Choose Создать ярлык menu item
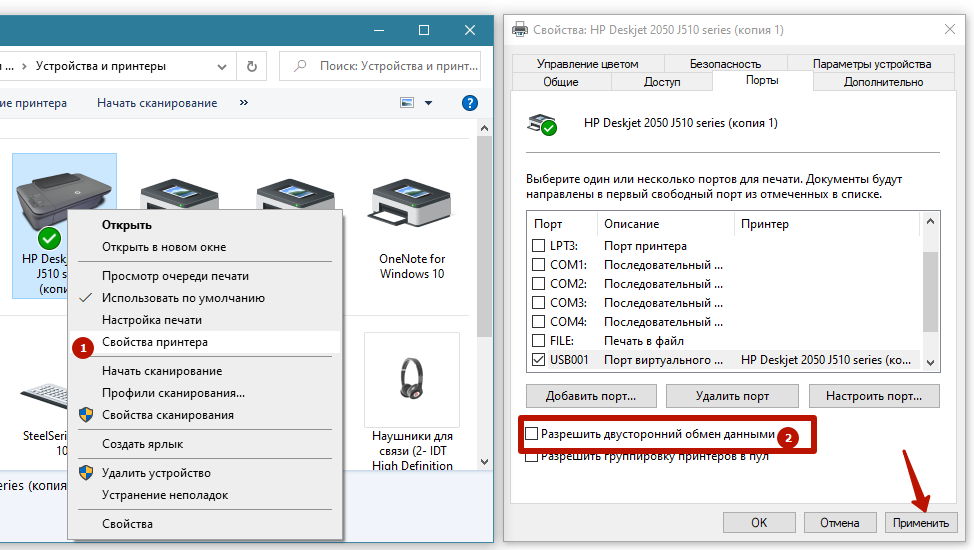The width and height of the screenshot is (974, 550). pyautogui.click(x=205, y=444)
